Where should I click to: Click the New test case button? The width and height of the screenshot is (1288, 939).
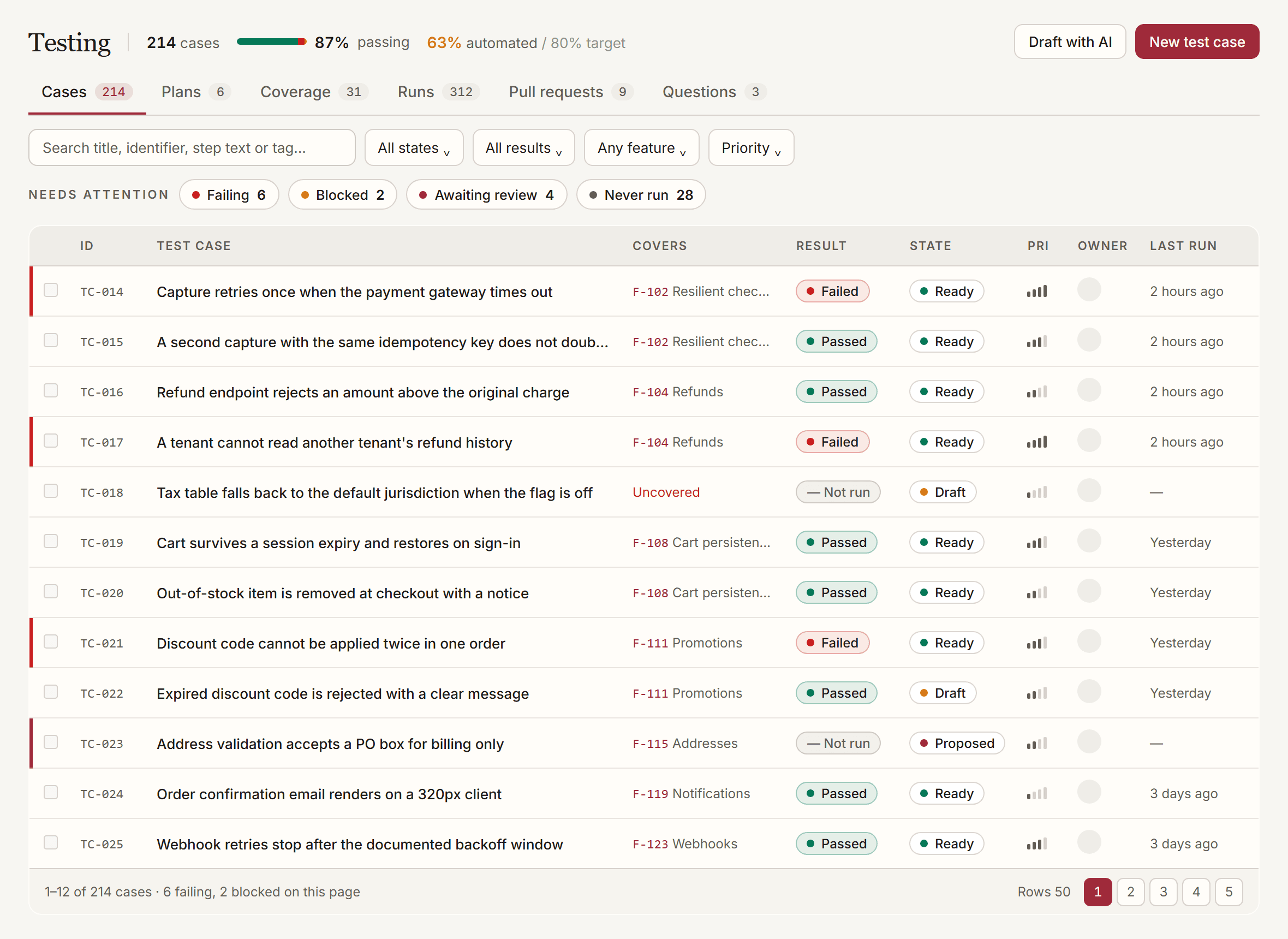click(x=1196, y=41)
